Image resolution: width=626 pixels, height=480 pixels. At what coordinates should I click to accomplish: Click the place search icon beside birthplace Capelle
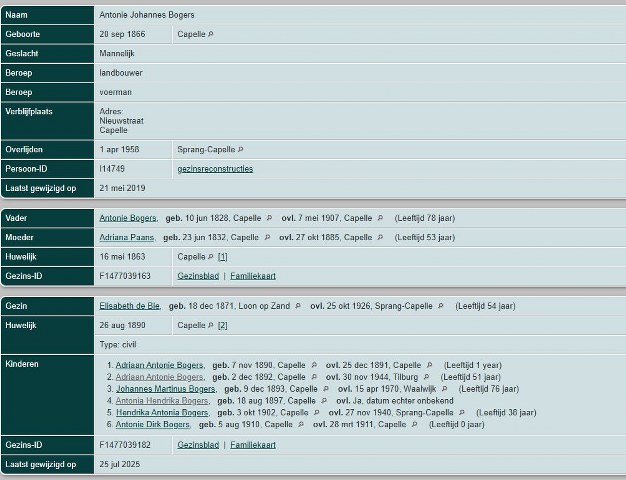(x=211, y=34)
